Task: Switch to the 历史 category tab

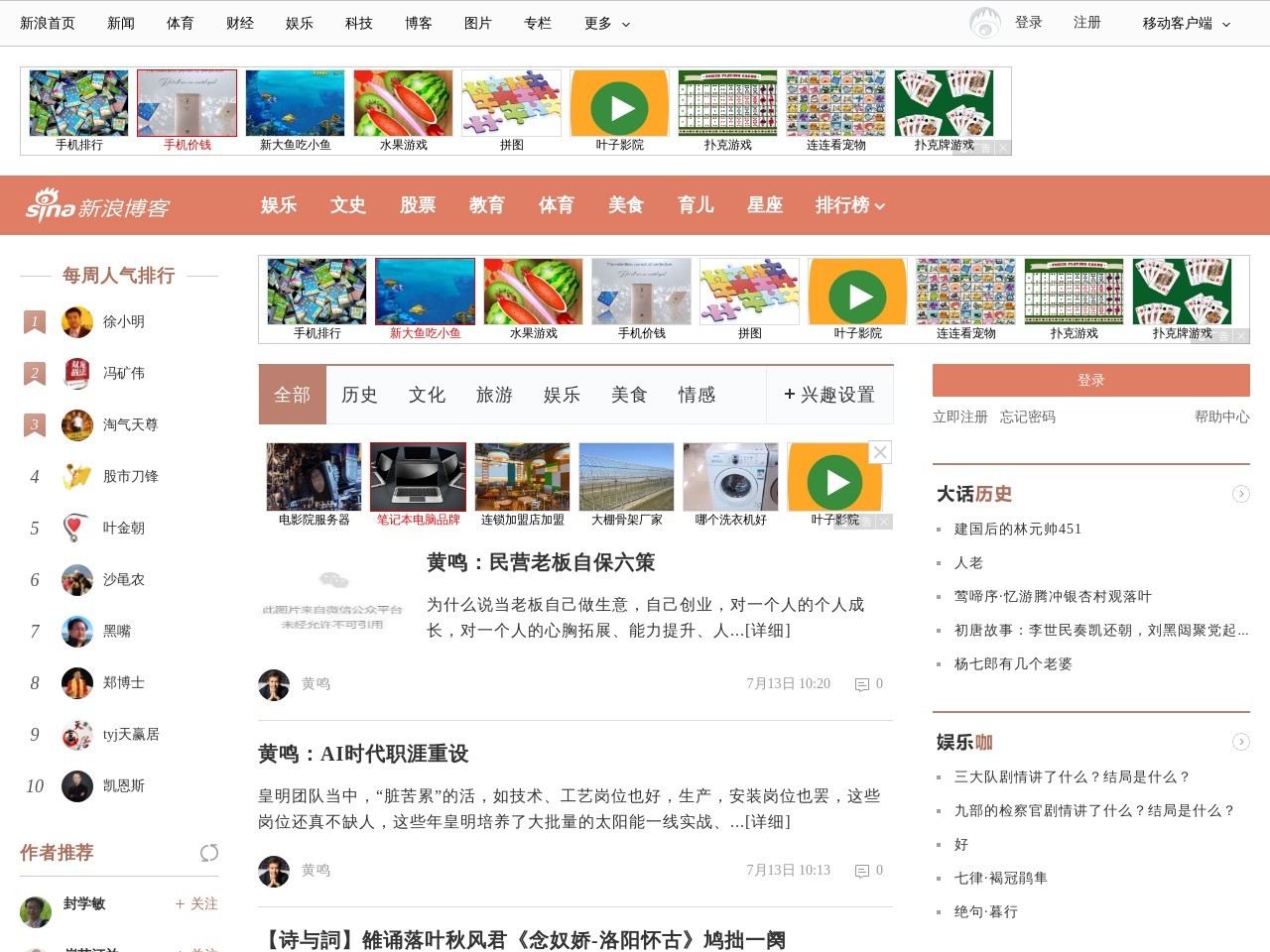Action: pos(360,395)
